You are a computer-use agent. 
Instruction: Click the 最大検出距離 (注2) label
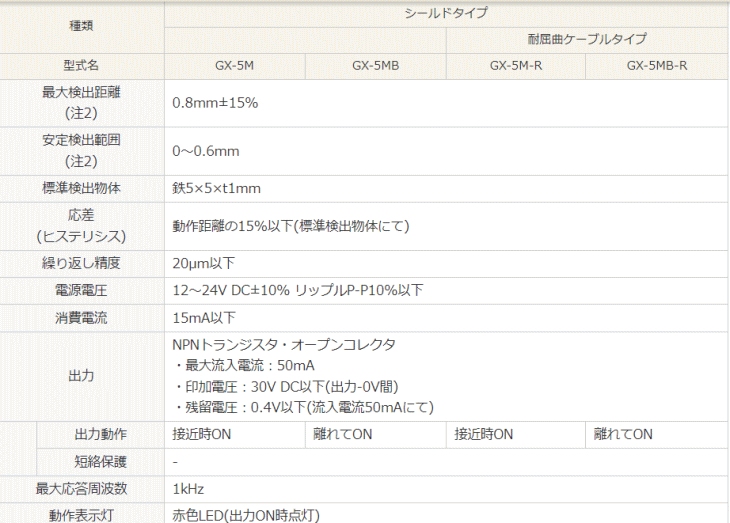81,102
